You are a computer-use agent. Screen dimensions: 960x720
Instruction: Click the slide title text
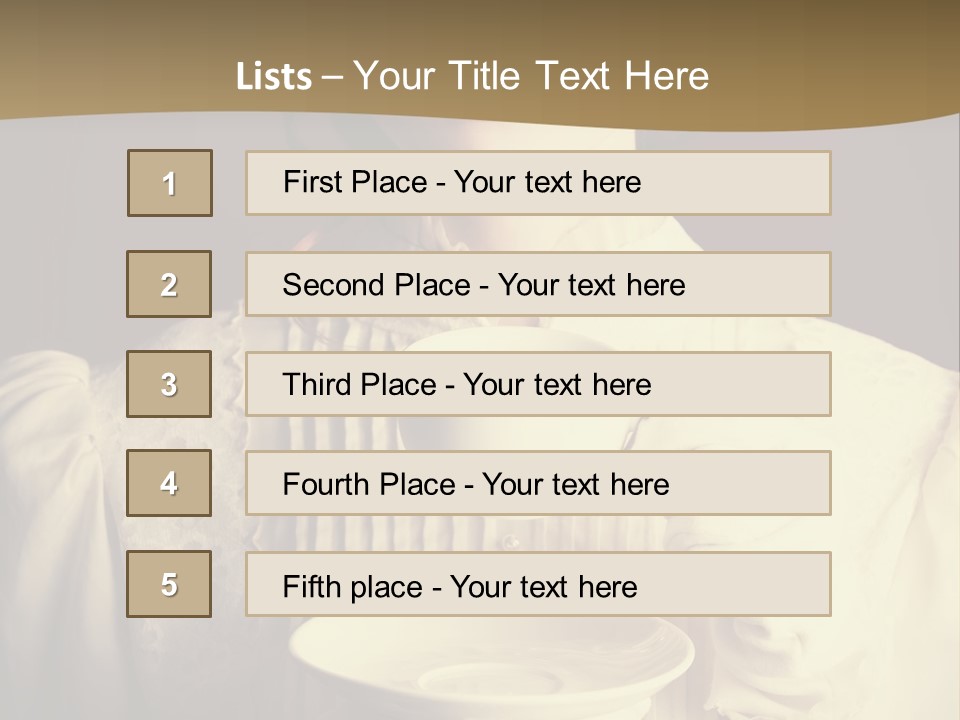click(473, 76)
